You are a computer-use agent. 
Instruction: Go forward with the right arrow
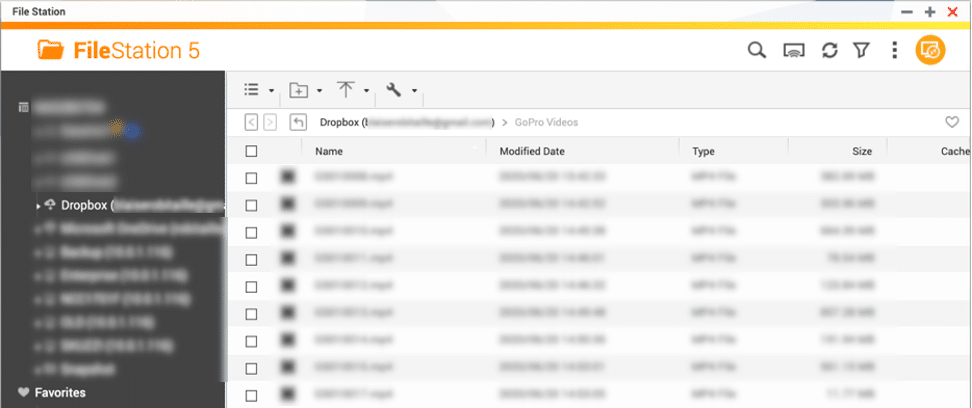[x=270, y=122]
